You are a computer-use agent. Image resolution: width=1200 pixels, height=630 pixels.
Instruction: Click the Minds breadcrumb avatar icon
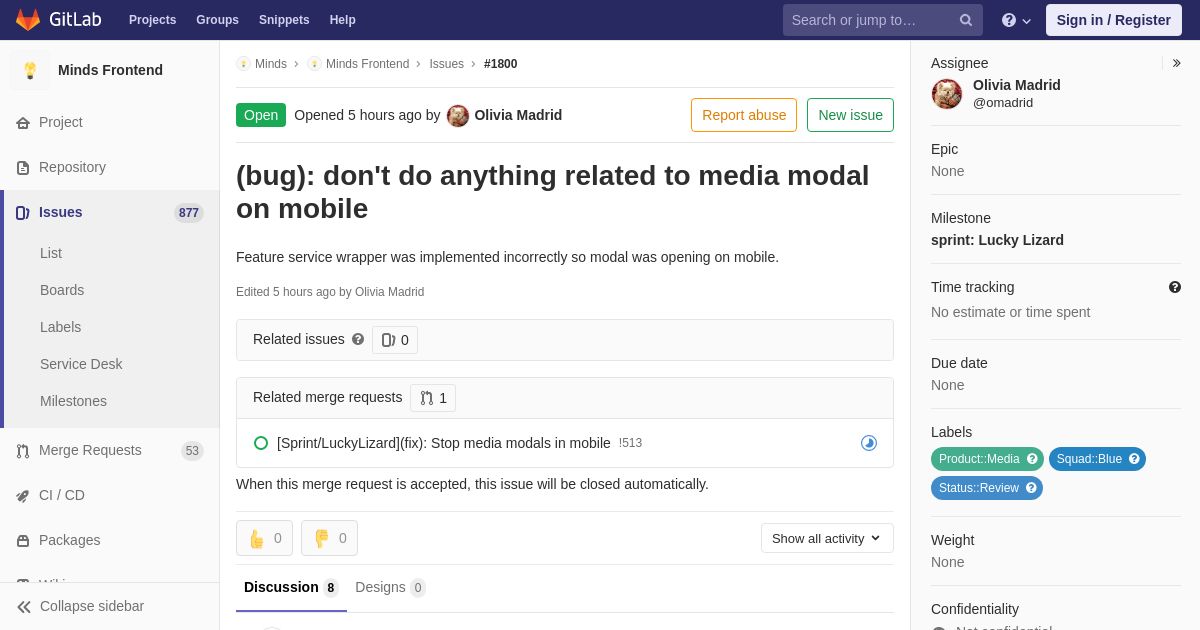tap(243, 64)
